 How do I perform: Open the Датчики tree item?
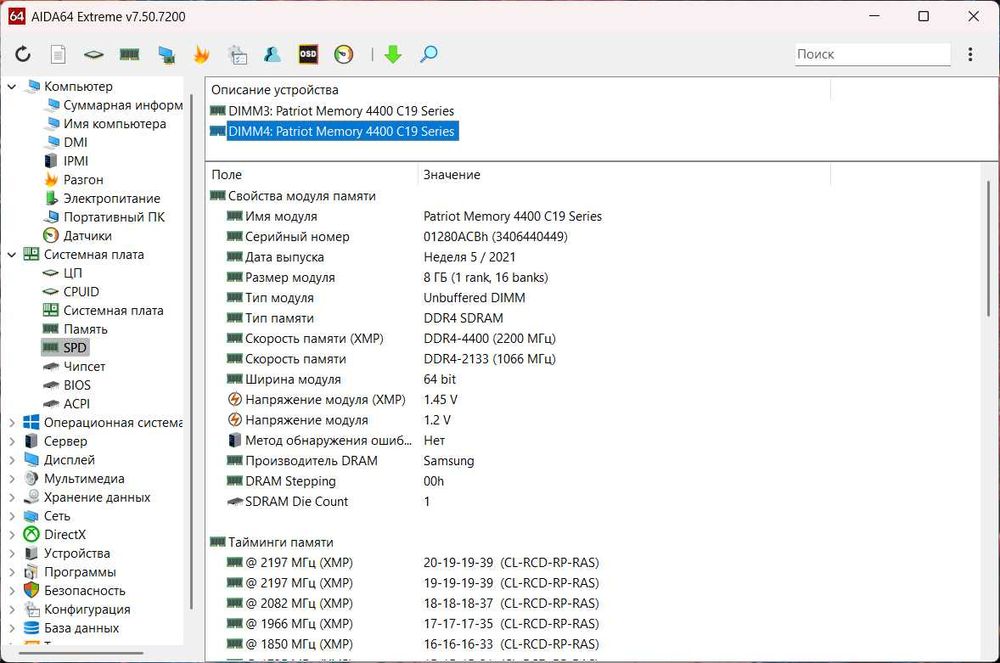(x=78, y=236)
